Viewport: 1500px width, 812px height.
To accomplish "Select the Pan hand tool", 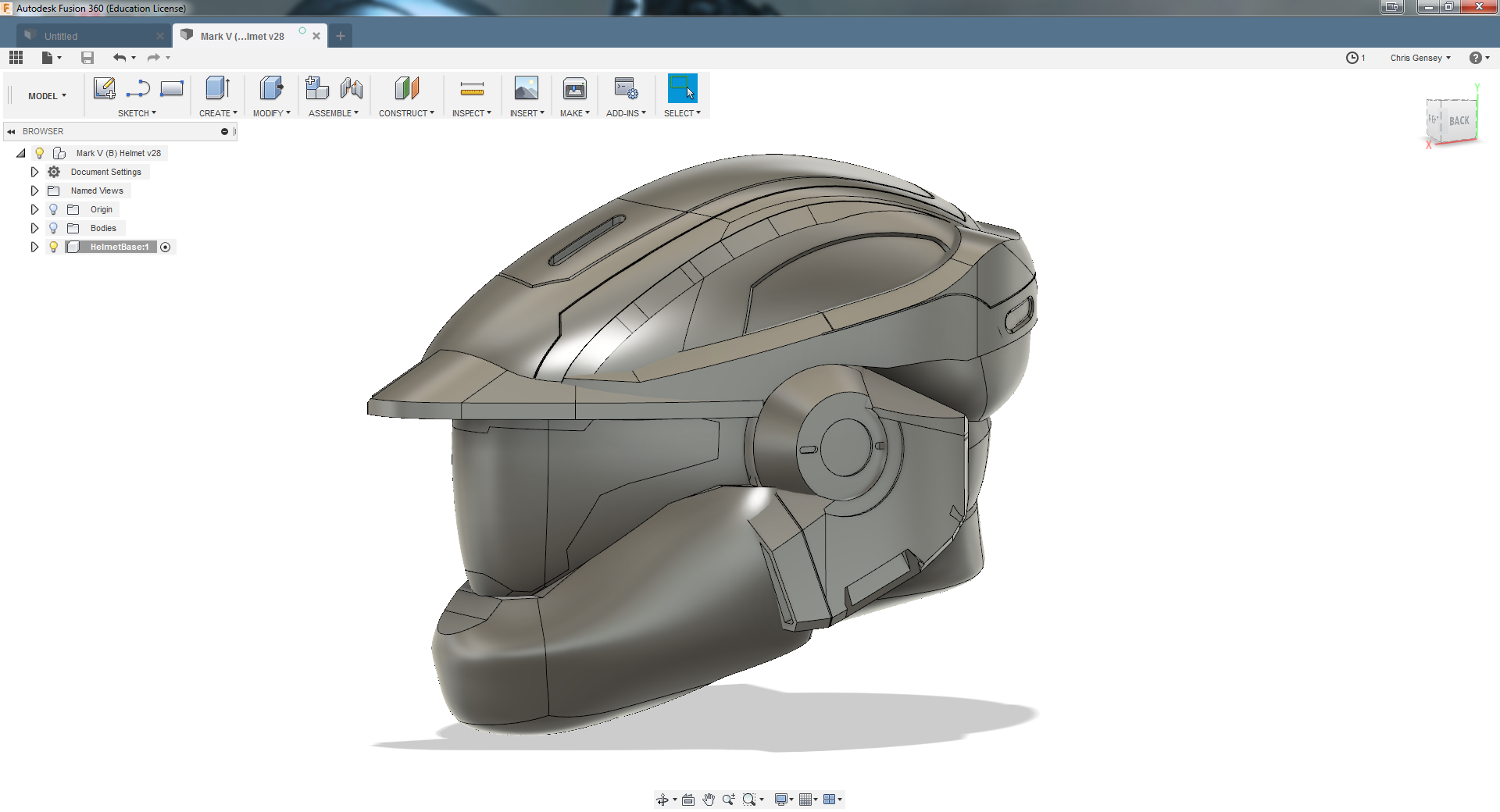I will click(709, 800).
